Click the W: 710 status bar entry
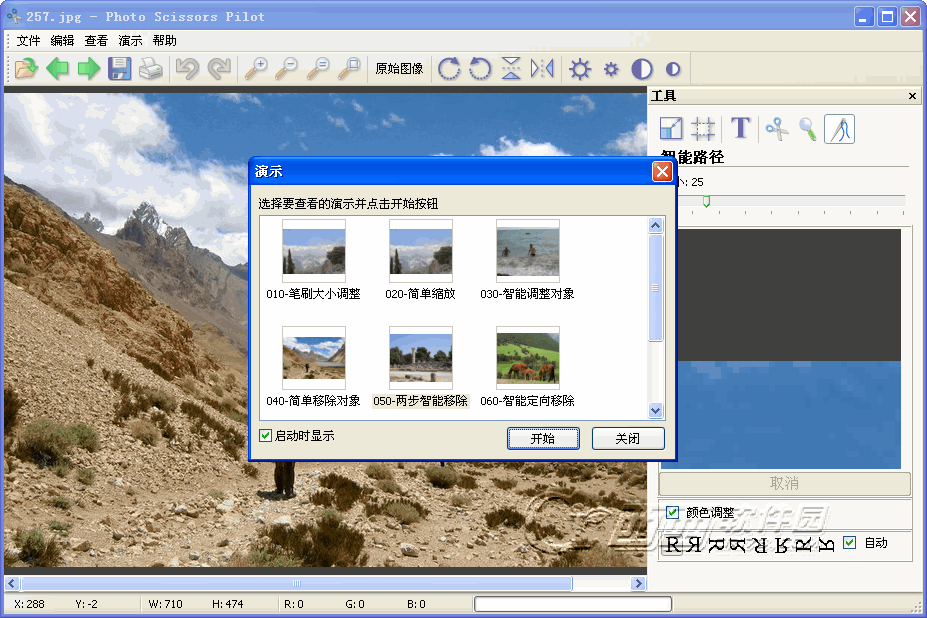Image resolution: width=927 pixels, height=618 pixels. click(x=166, y=604)
